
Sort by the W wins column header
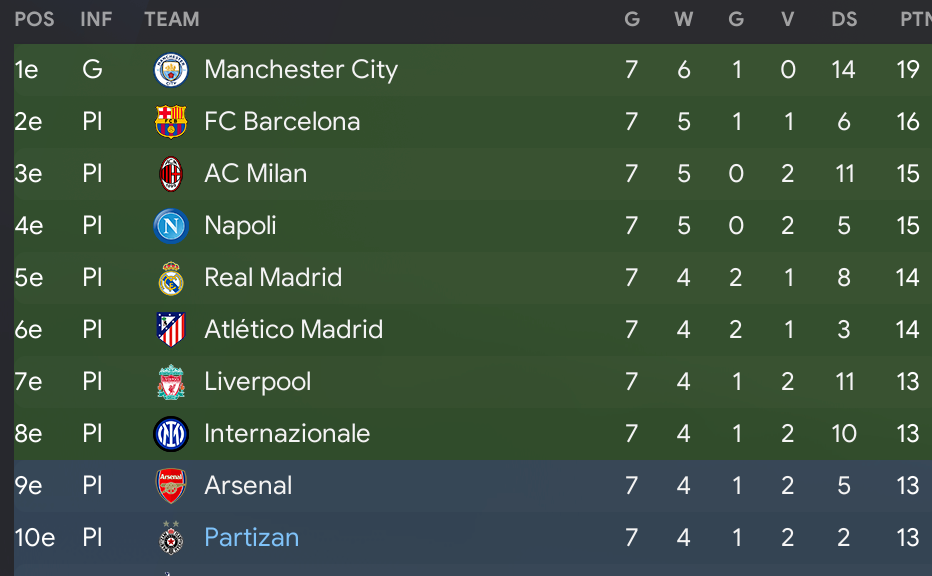click(x=684, y=20)
